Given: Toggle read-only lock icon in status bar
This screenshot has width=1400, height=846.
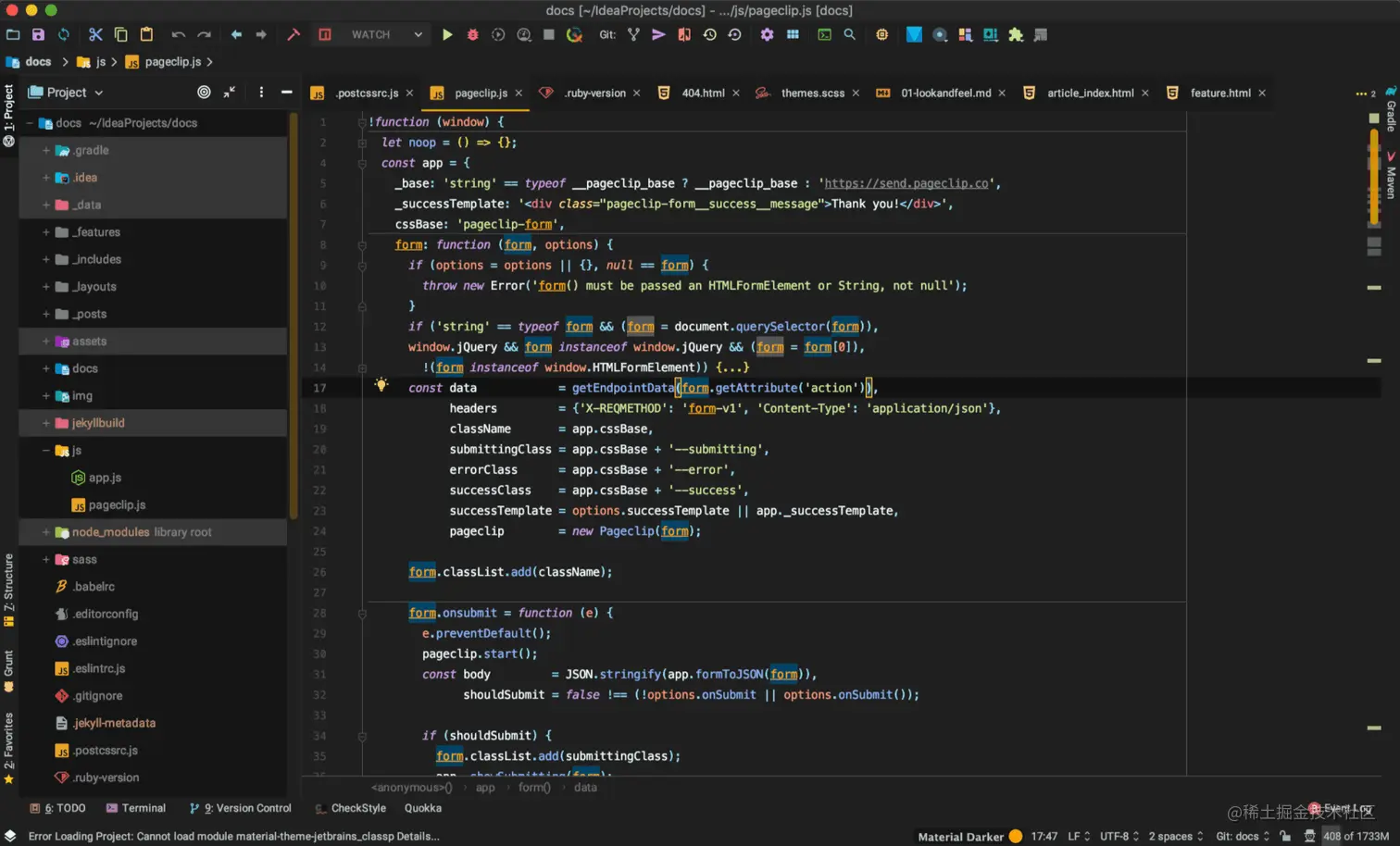Looking at the screenshot, I should pyautogui.click(x=1285, y=836).
